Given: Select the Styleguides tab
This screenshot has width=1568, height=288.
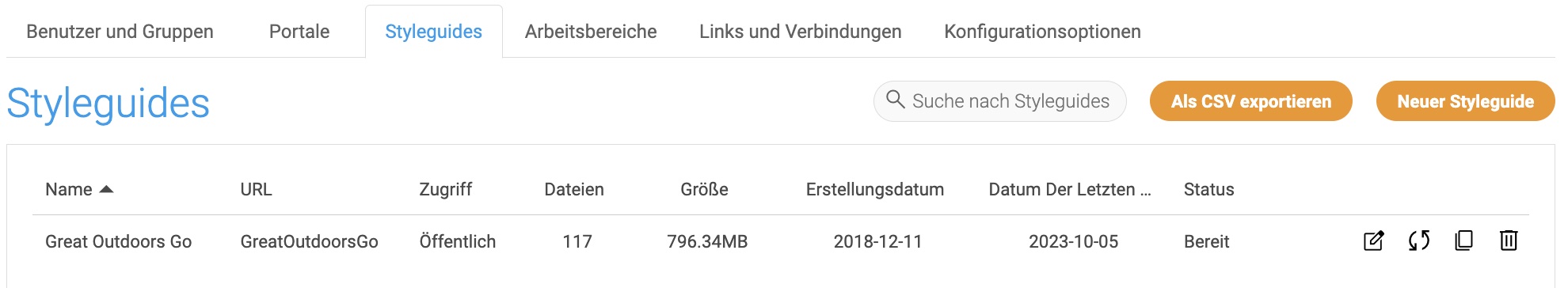Looking at the screenshot, I should click(433, 32).
